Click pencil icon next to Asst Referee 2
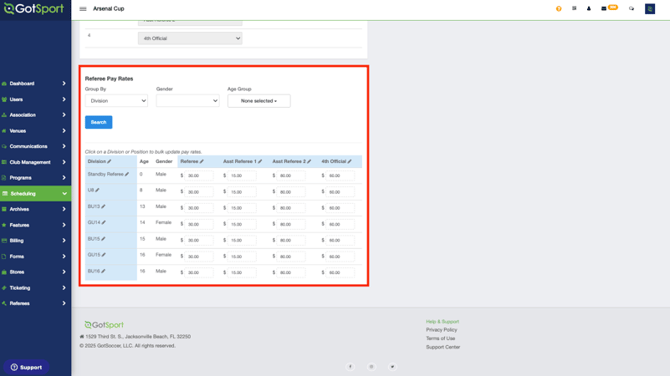The image size is (670, 376). (309, 162)
